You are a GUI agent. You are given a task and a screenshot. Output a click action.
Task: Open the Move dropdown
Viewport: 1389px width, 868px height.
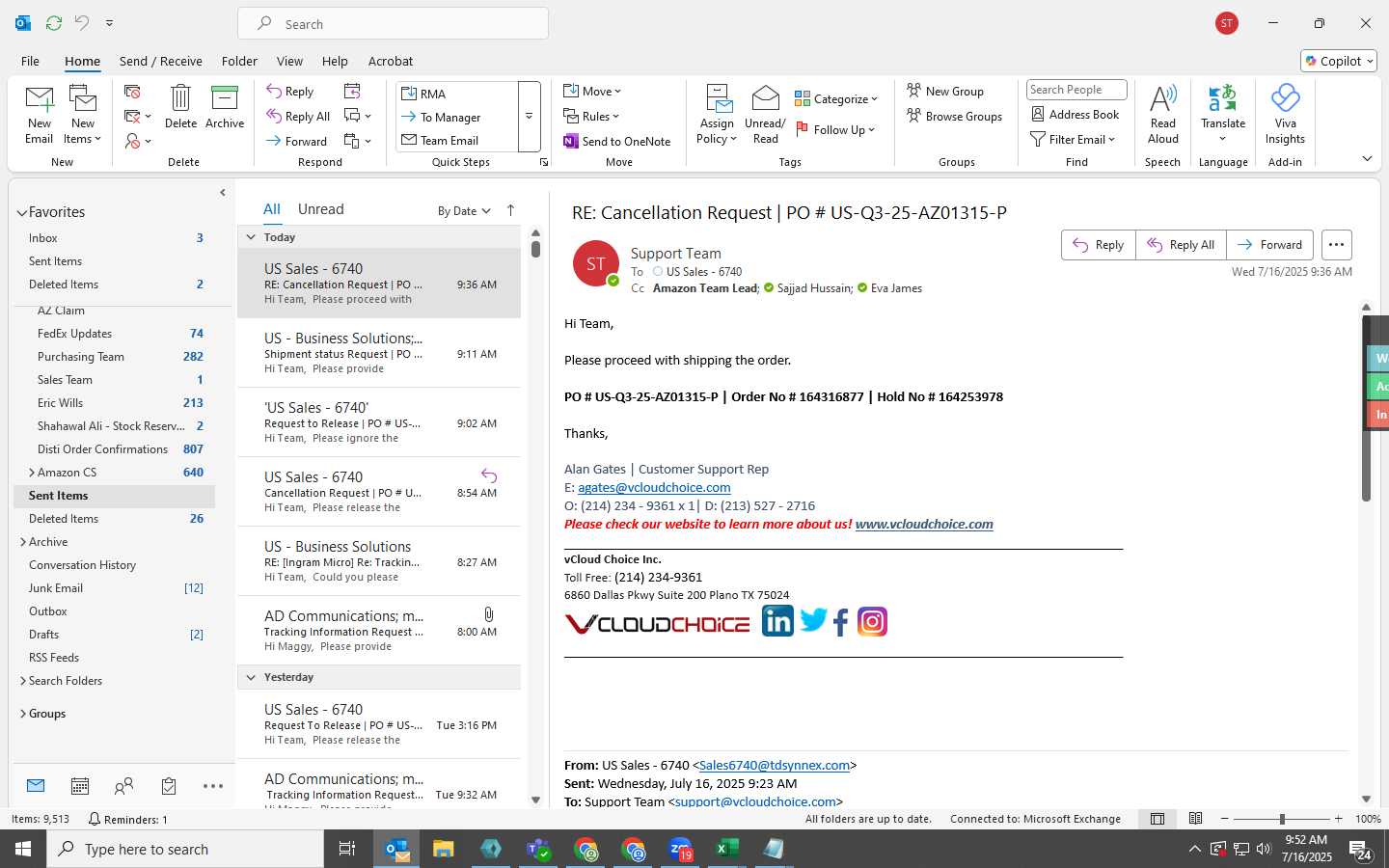592,92
